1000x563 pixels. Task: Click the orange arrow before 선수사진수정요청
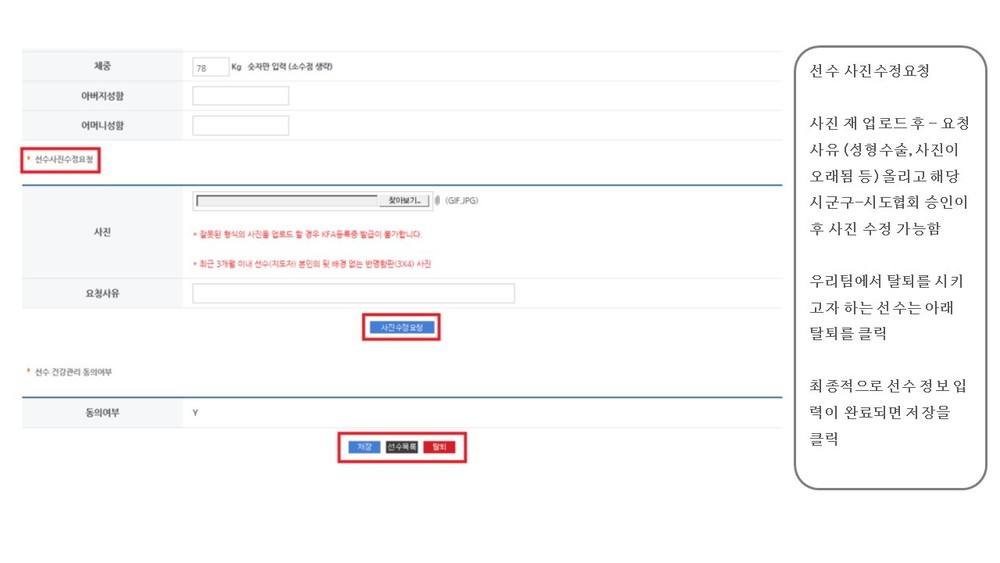(29, 158)
